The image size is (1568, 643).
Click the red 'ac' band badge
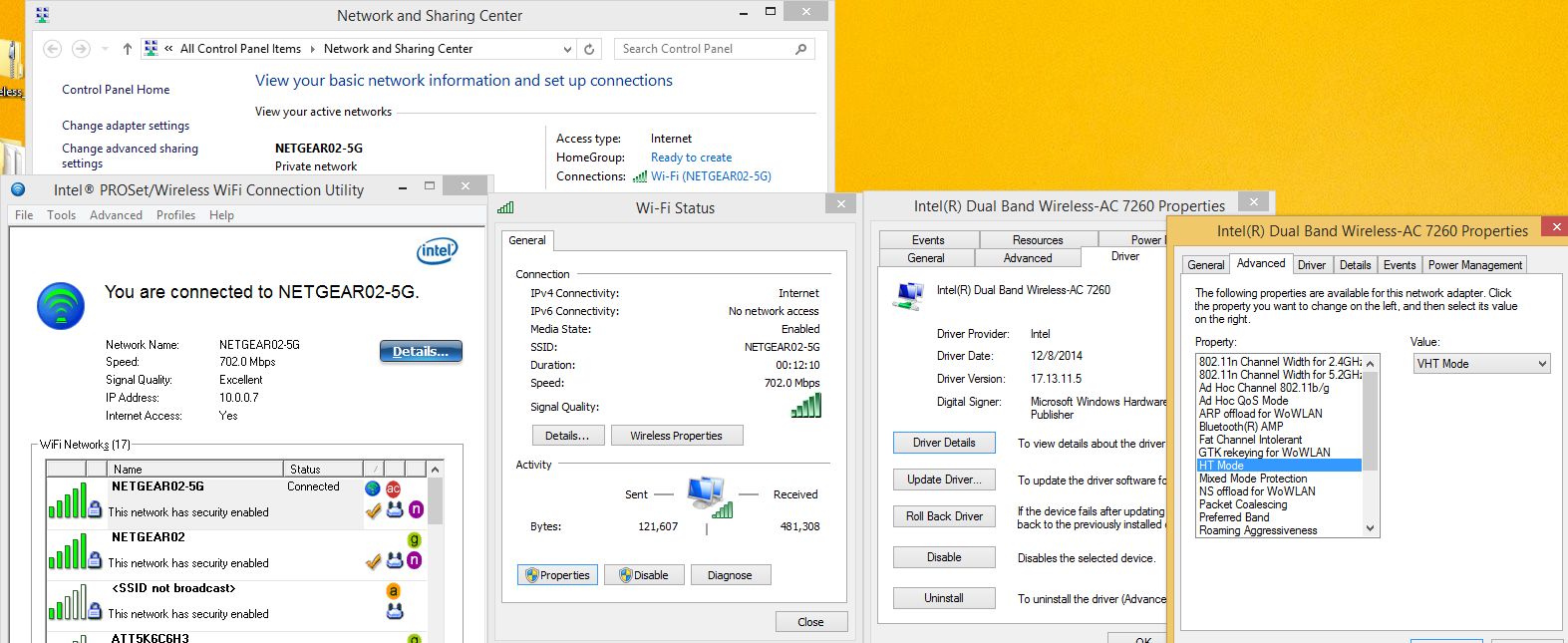(x=394, y=487)
